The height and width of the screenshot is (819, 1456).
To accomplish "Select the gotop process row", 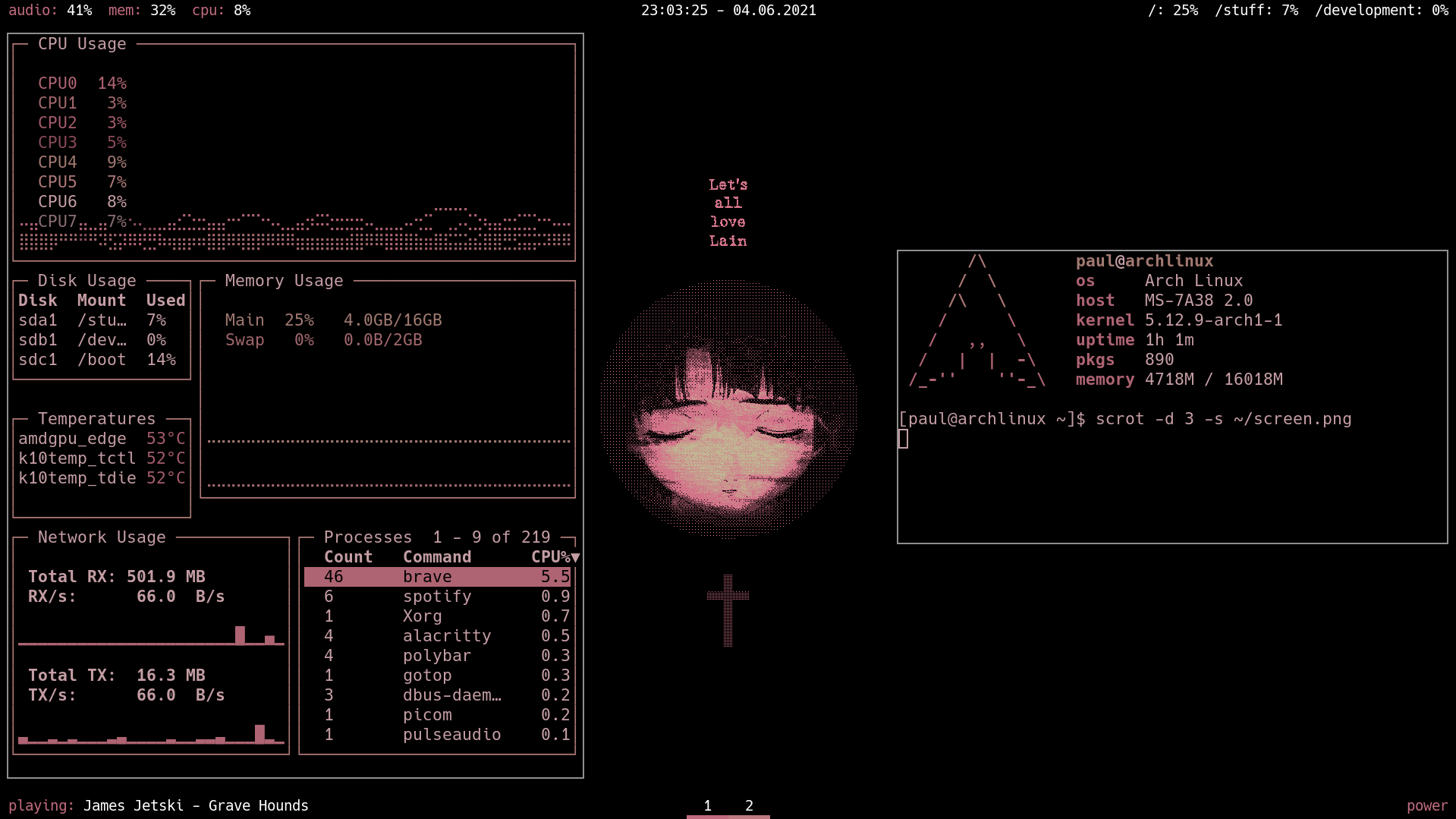I will (x=438, y=676).
